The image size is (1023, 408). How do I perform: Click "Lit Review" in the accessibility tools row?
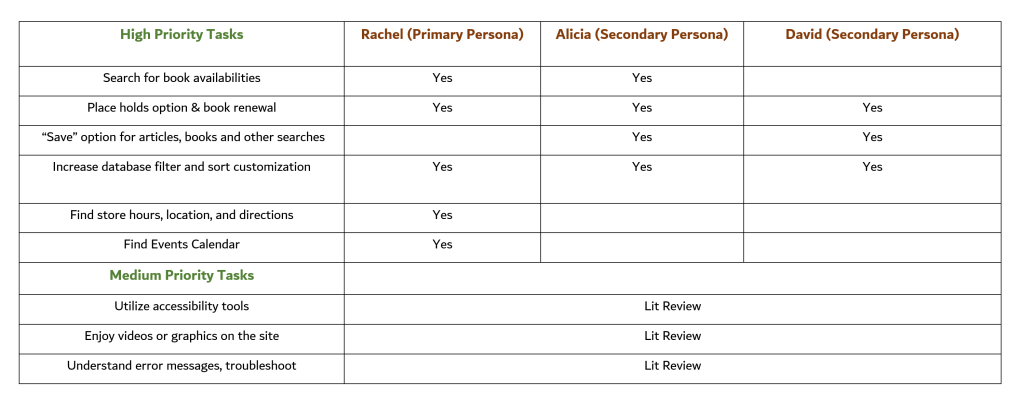pos(672,306)
